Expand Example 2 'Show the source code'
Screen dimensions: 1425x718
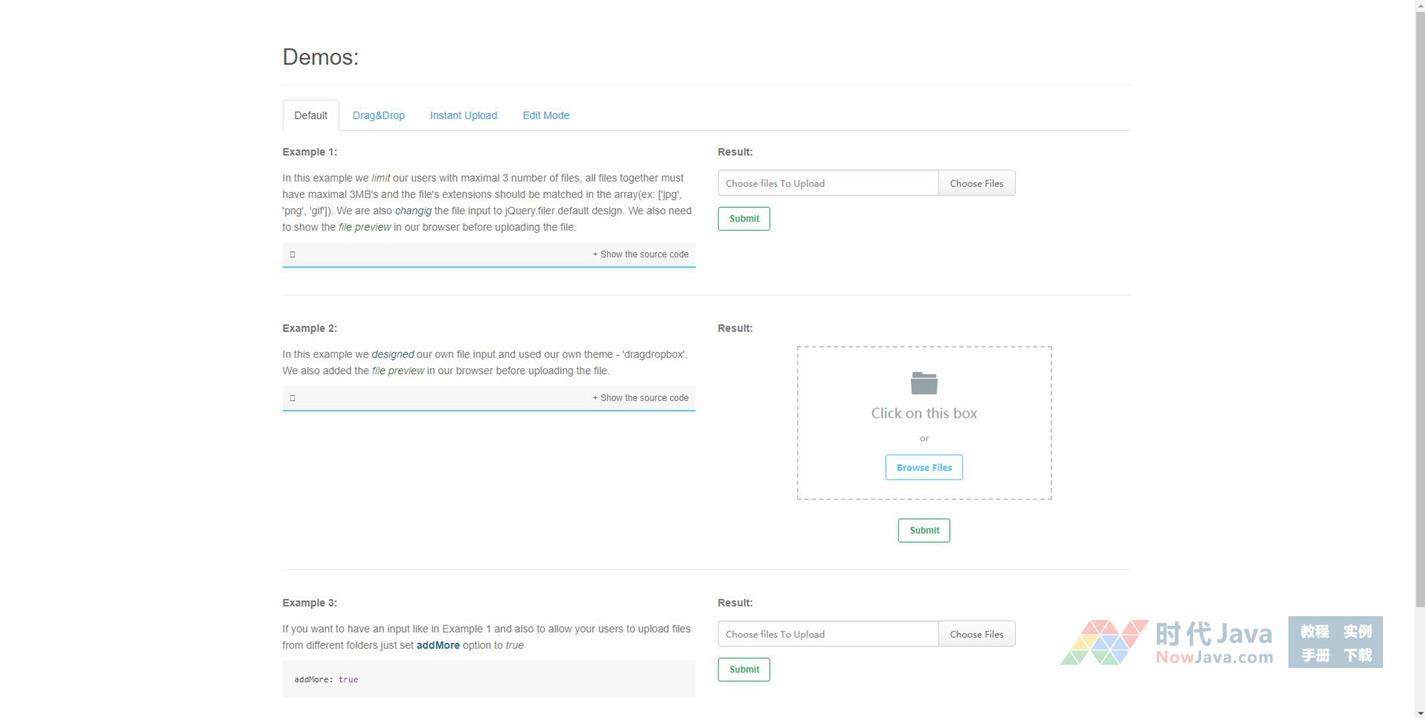pos(640,398)
